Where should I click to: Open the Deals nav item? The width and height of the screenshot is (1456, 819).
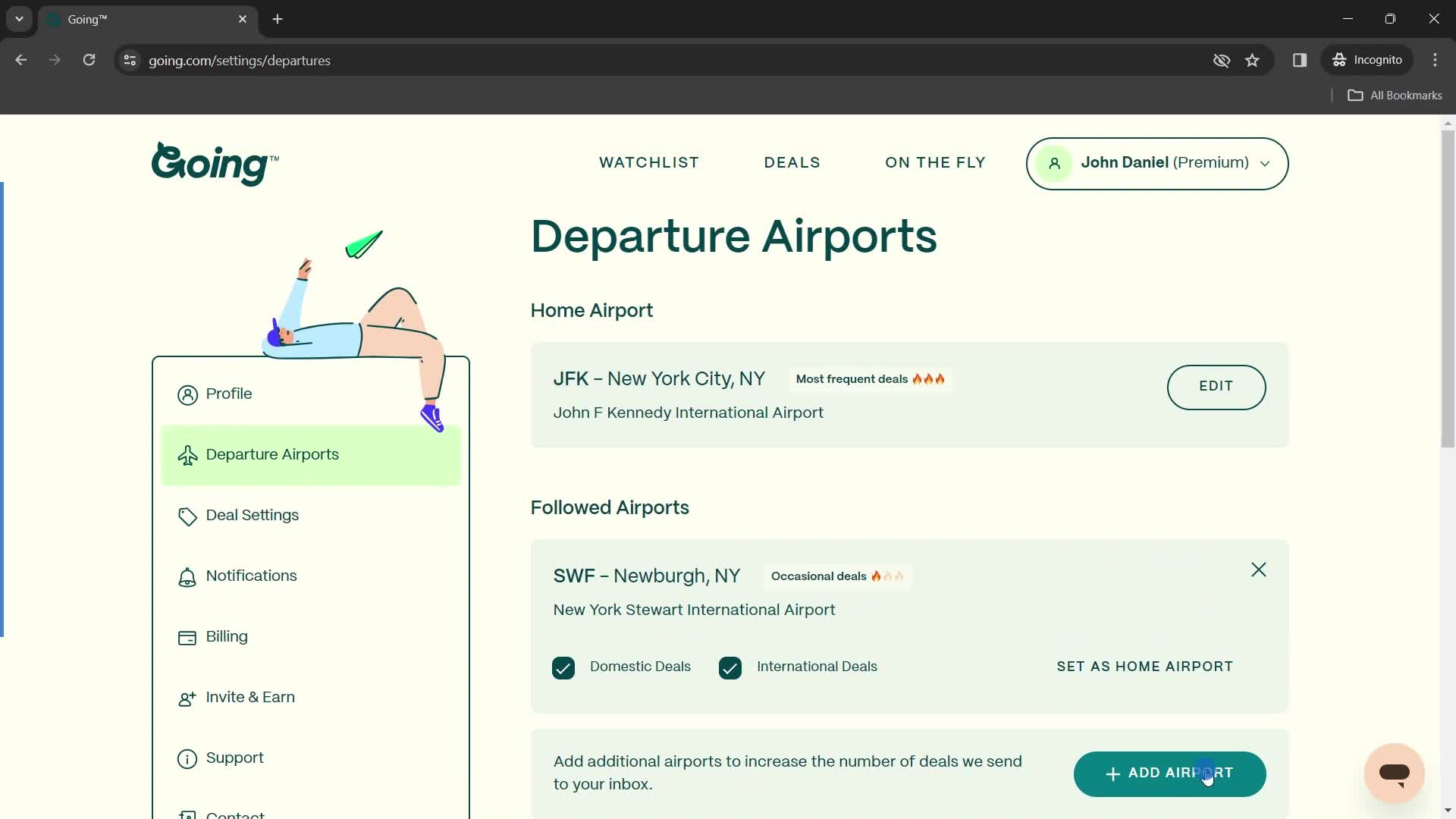(x=792, y=162)
